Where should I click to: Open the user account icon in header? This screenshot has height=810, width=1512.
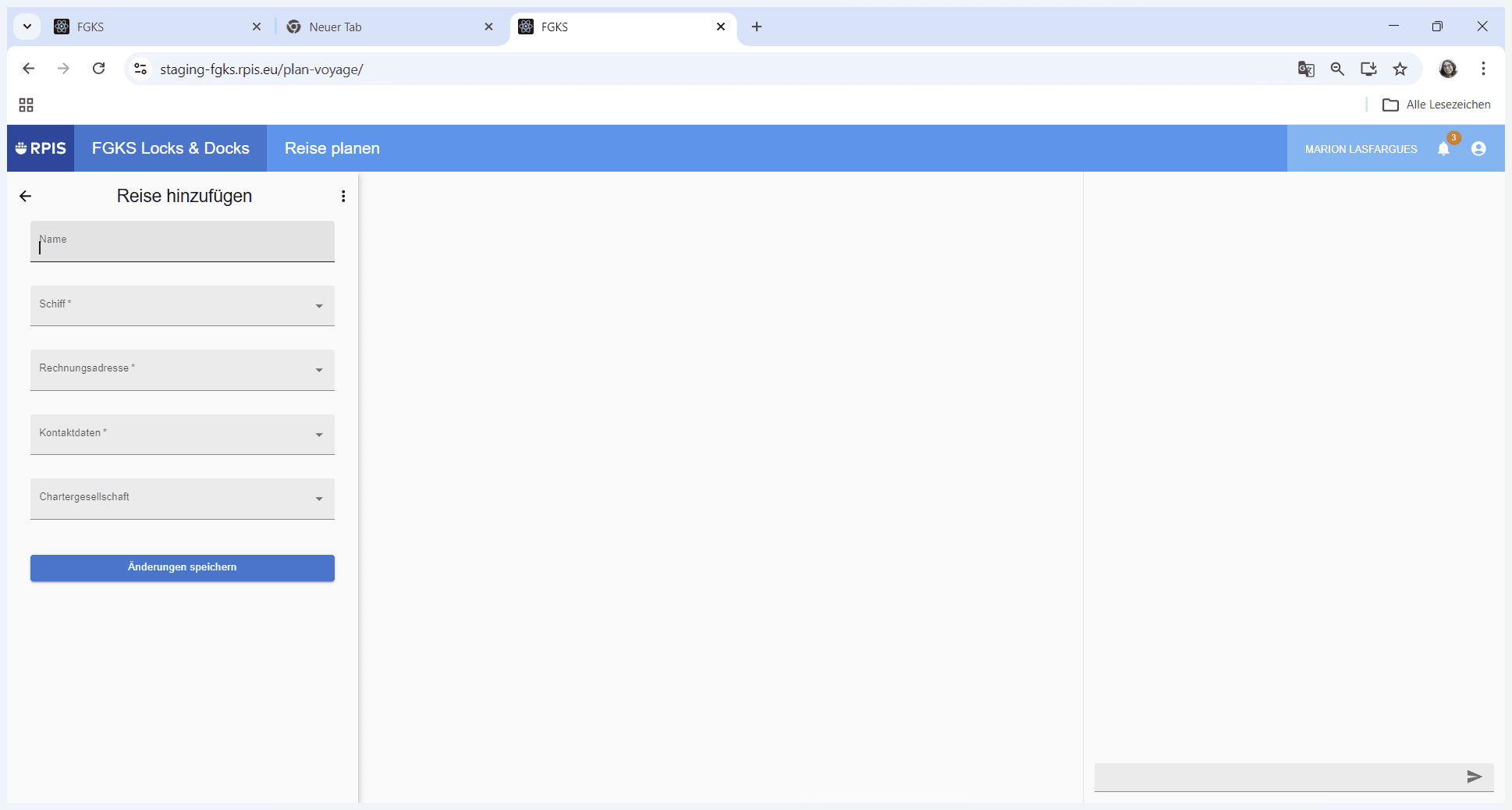1478,148
